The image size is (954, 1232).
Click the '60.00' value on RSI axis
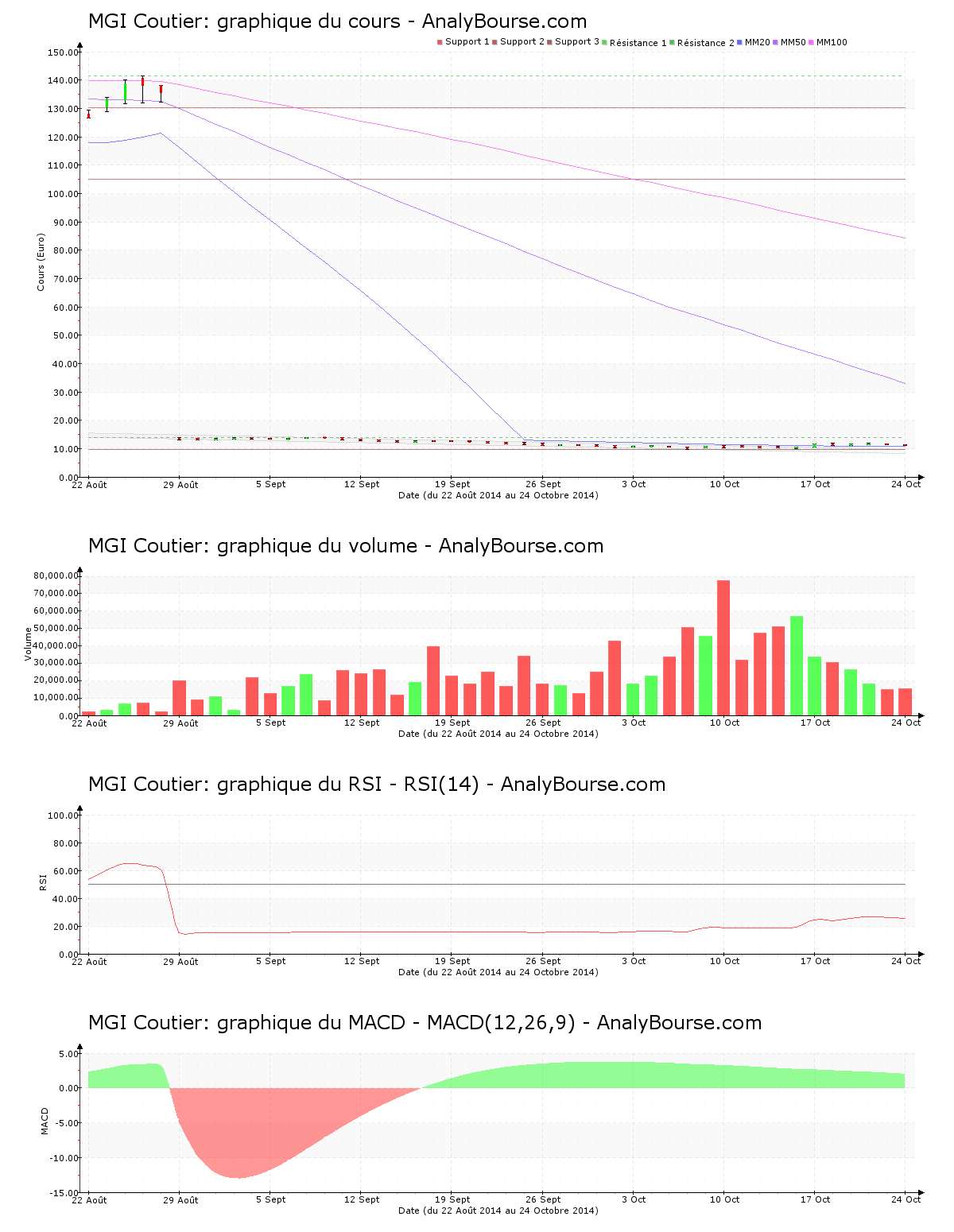pos(65,871)
